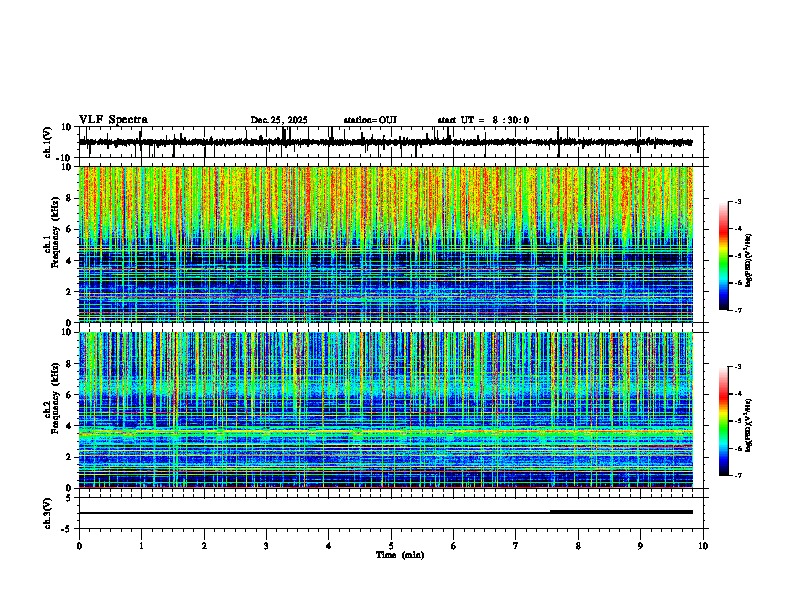This screenshot has height=612, width=792.
Task: Click the ch.3(V) axis label
Action: (x=48, y=513)
